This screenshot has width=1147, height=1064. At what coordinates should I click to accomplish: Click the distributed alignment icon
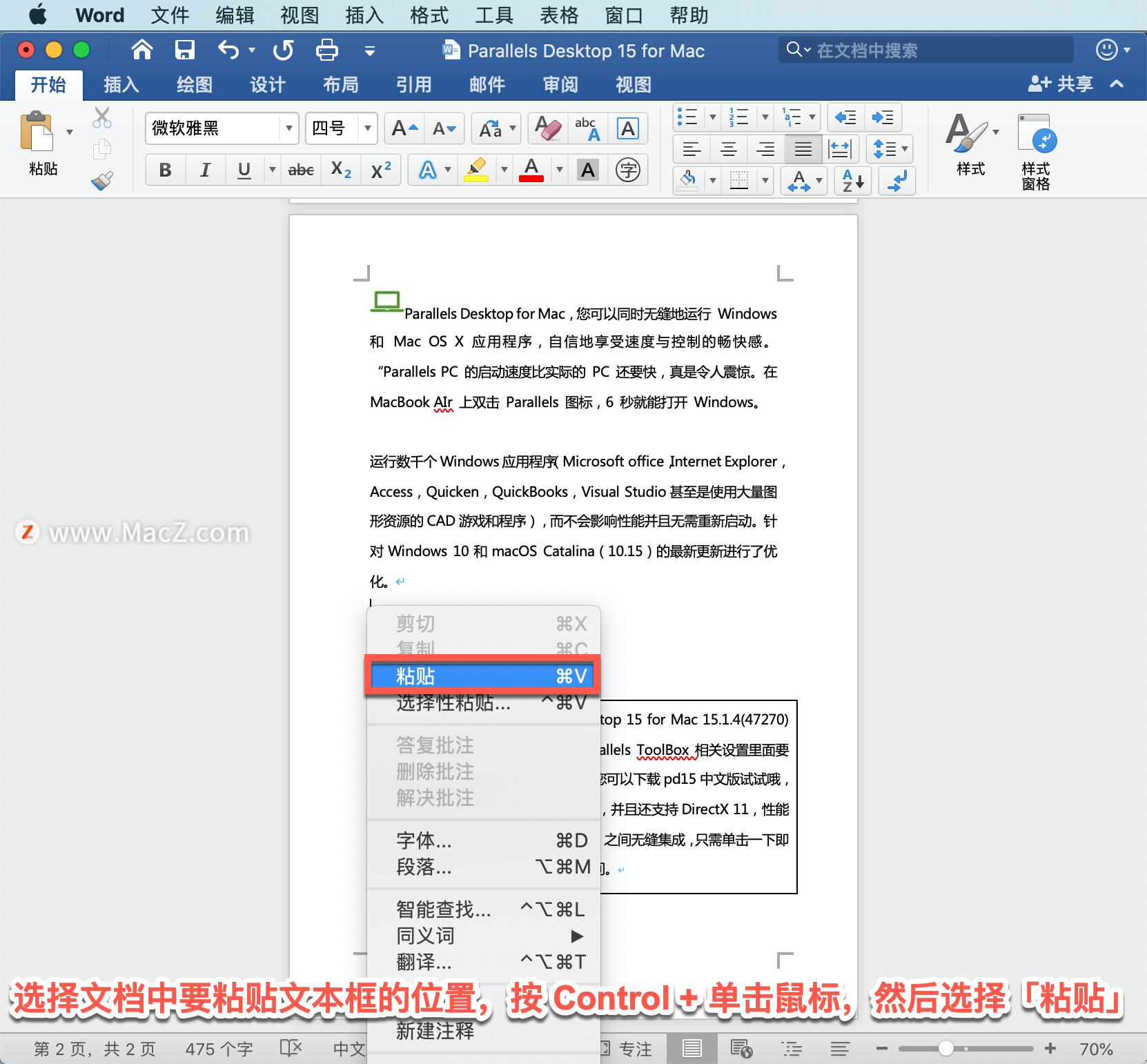click(x=840, y=148)
